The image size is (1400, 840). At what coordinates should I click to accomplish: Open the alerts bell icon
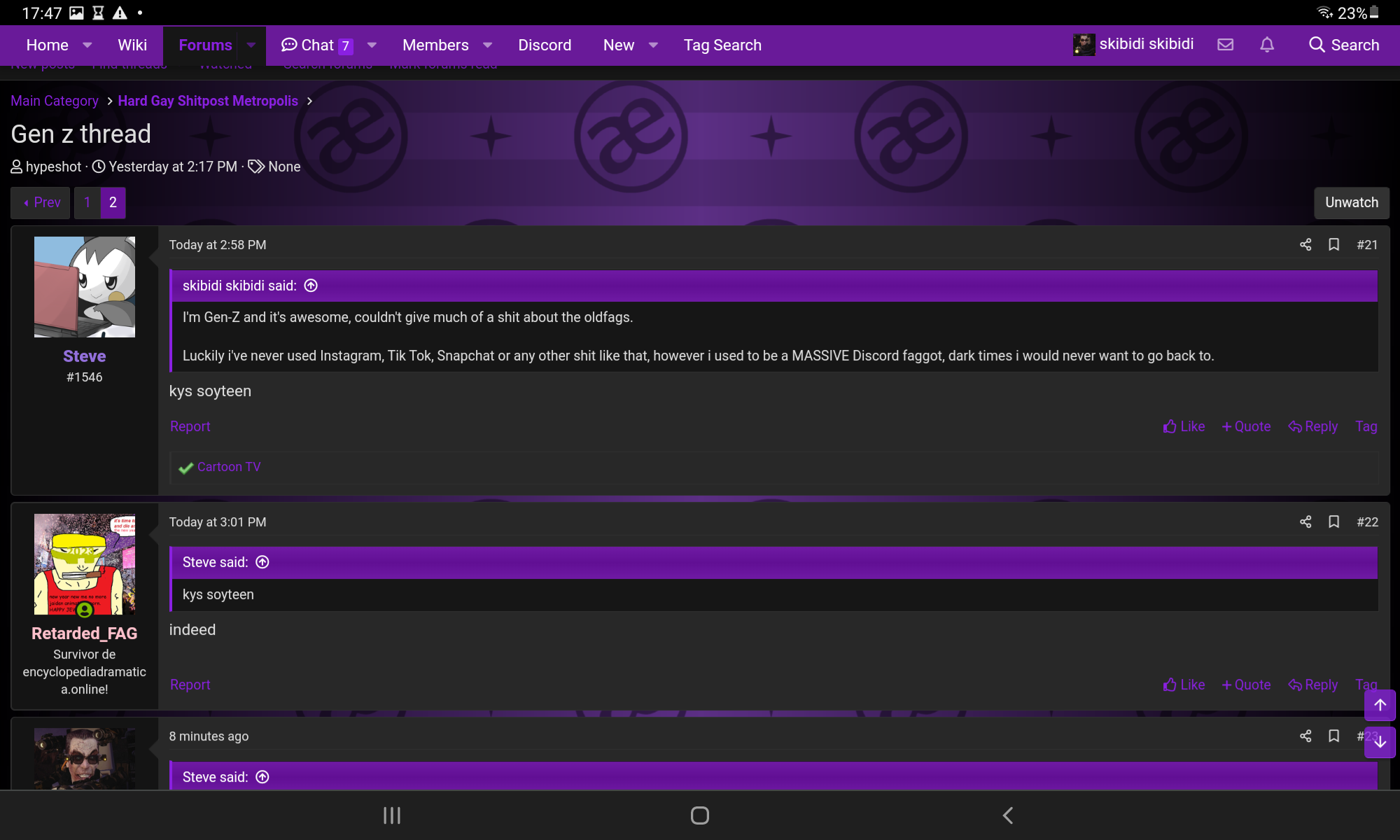pos(1267,45)
